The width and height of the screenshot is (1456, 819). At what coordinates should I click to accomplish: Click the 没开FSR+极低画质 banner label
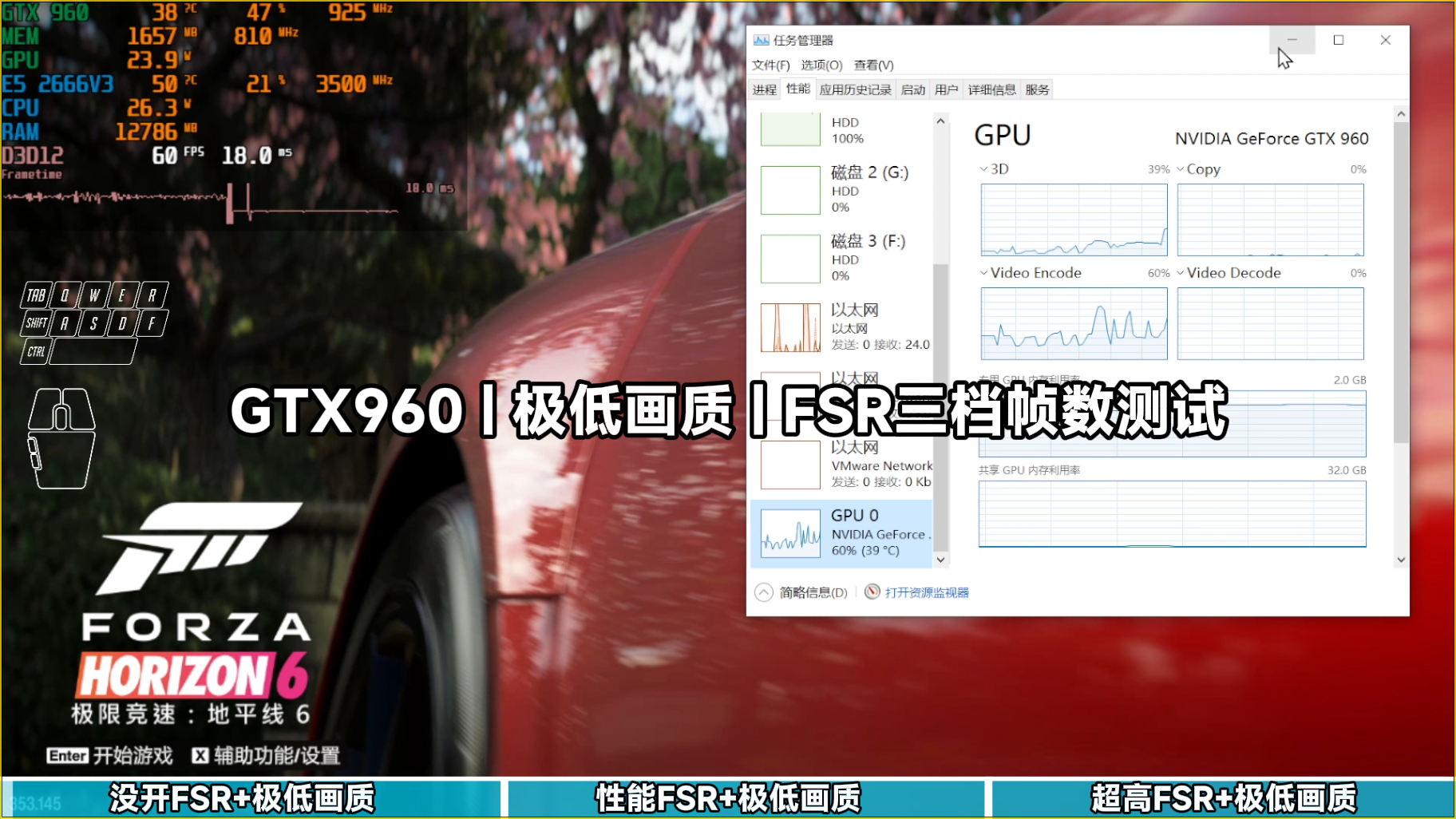242,798
